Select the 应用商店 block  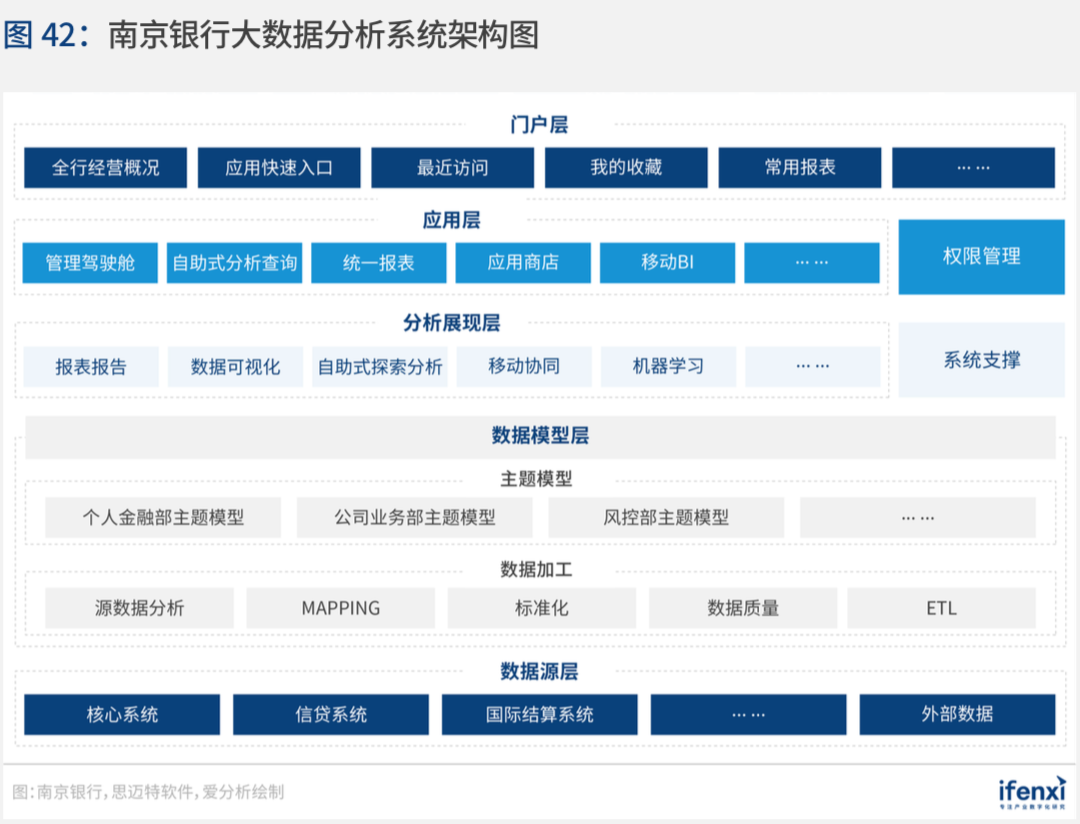click(523, 262)
